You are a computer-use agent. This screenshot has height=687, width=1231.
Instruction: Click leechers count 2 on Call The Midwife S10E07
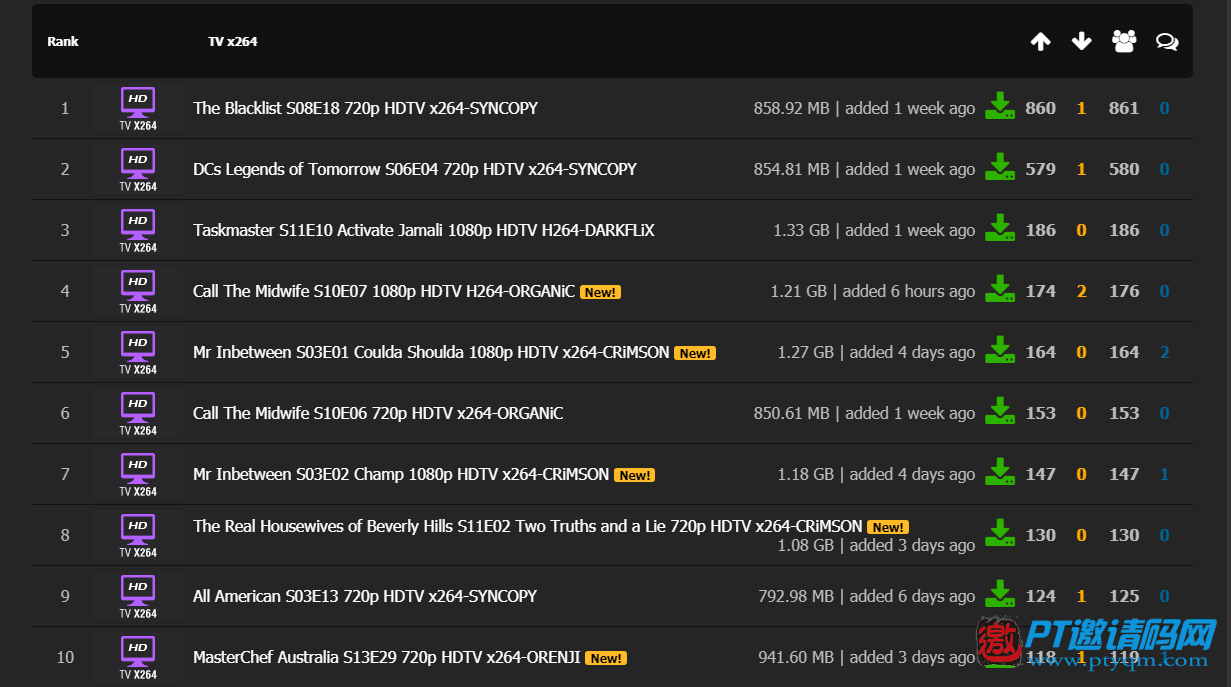(1081, 291)
